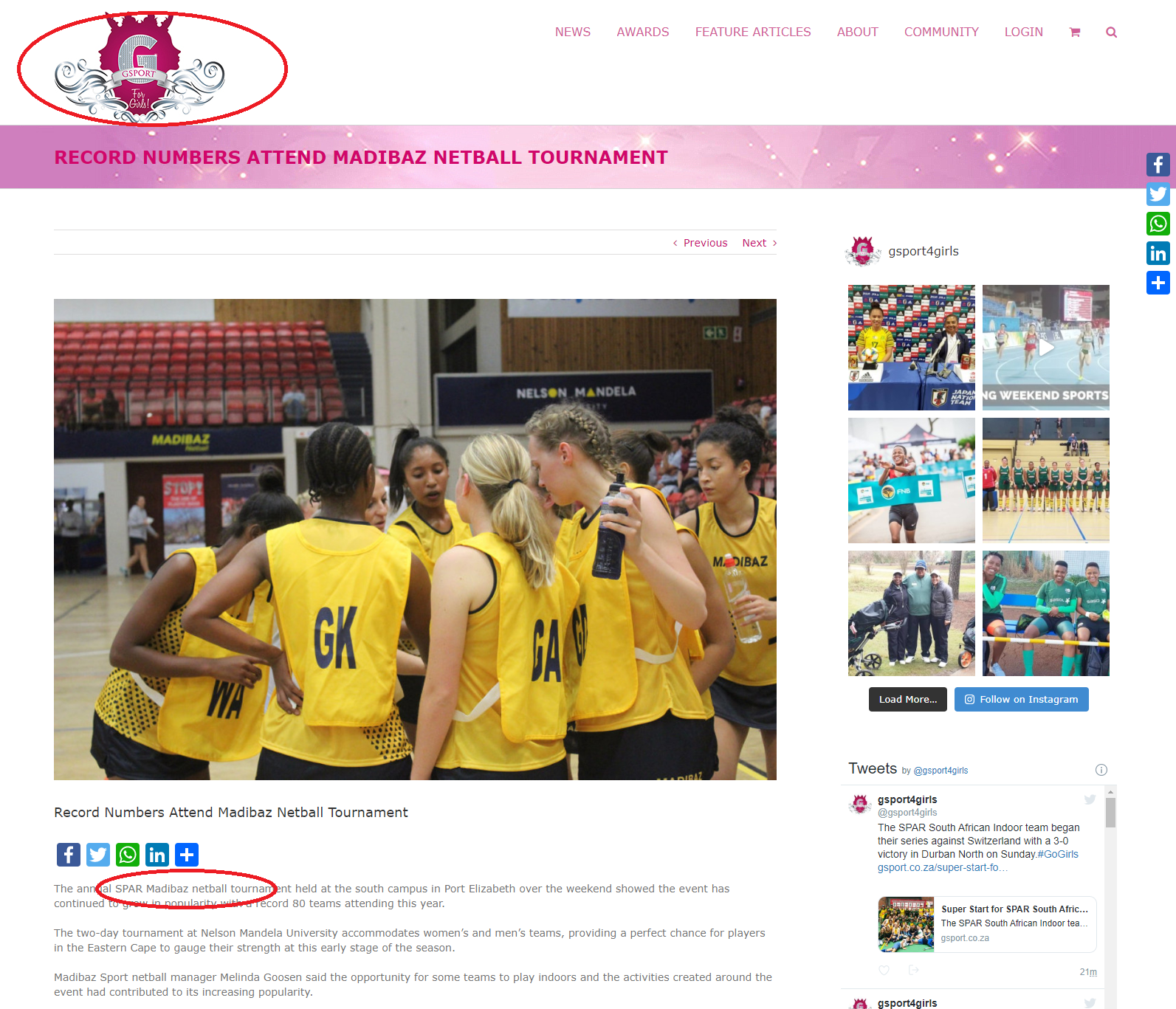Open the Tweets widget info icon
Viewport: 1176px width, 1009px height.
(x=1101, y=770)
